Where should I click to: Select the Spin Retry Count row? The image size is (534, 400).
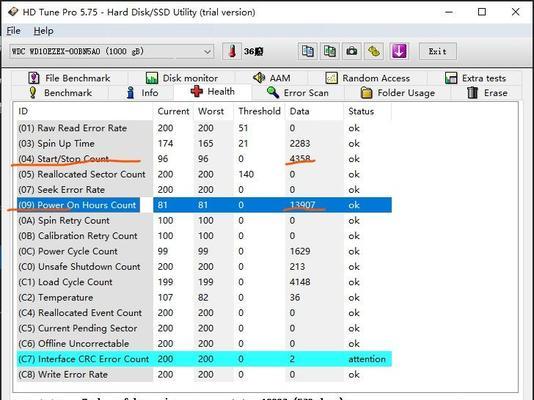click(204, 220)
